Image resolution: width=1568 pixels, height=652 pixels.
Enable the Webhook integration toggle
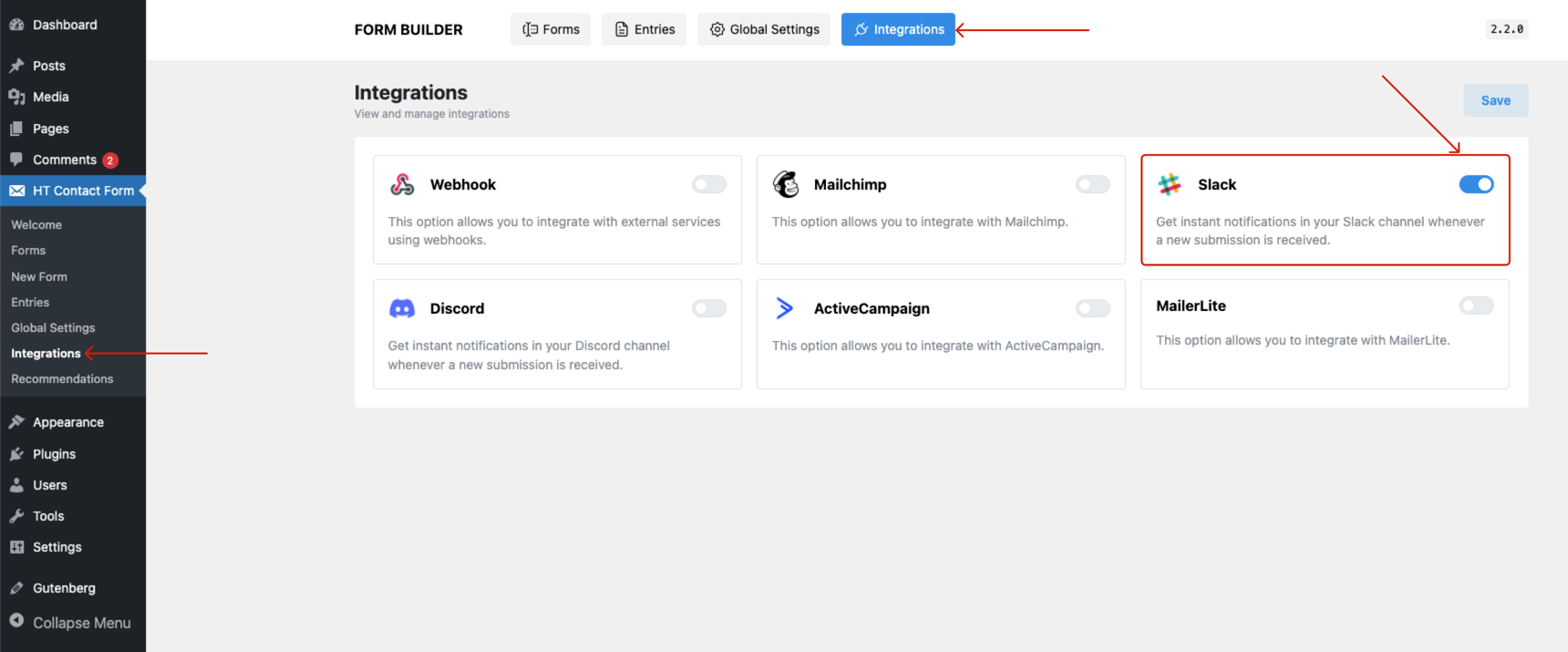[708, 184]
